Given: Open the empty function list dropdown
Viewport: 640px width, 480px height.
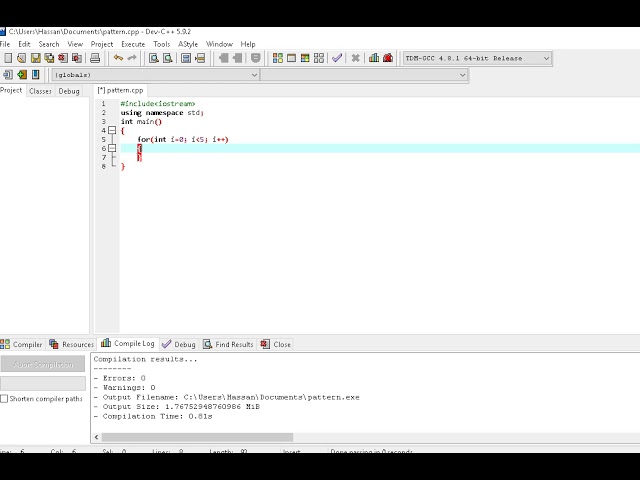Looking at the screenshot, I should (x=364, y=75).
